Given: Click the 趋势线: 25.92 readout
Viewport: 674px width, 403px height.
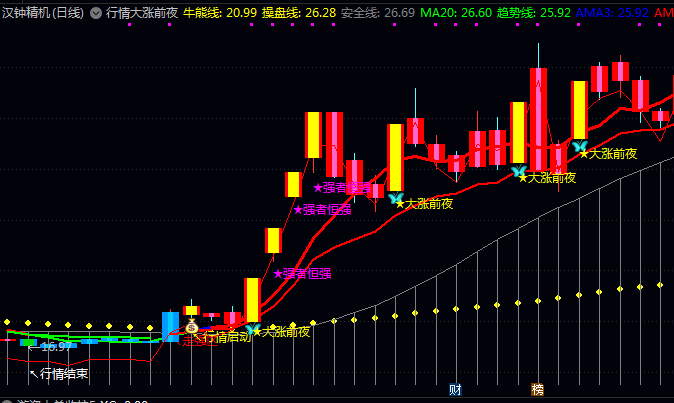Looking at the screenshot, I should point(533,13).
